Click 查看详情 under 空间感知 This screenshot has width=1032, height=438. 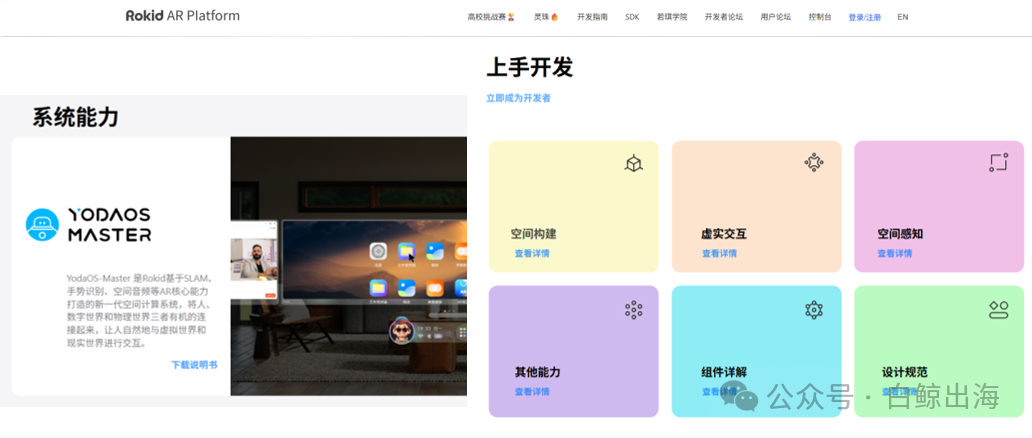(x=894, y=254)
